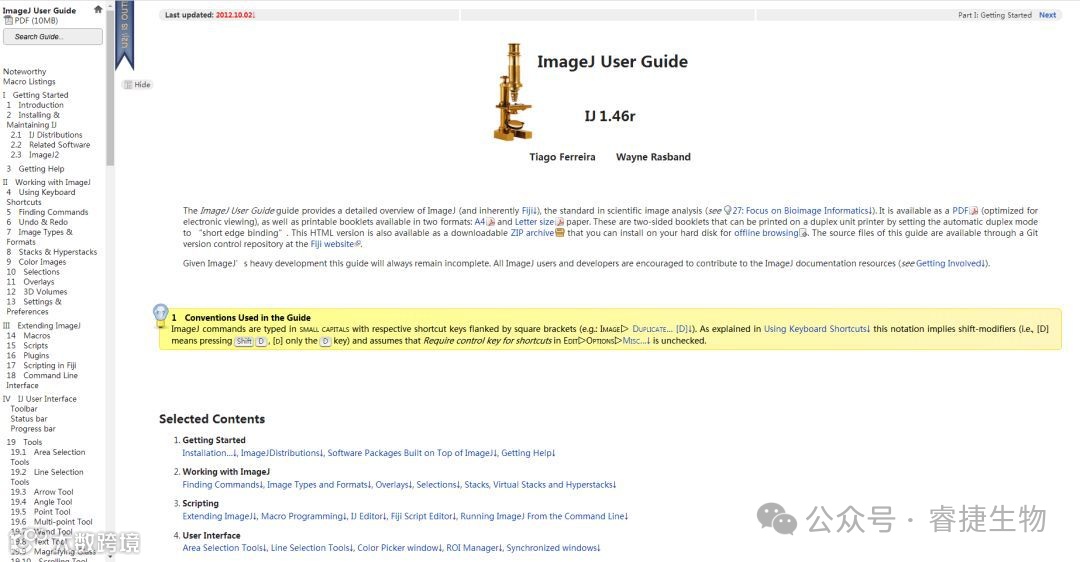1080x562 pixels.
Task: Open Fiji Script Editor contents link
Action: point(424,517)
